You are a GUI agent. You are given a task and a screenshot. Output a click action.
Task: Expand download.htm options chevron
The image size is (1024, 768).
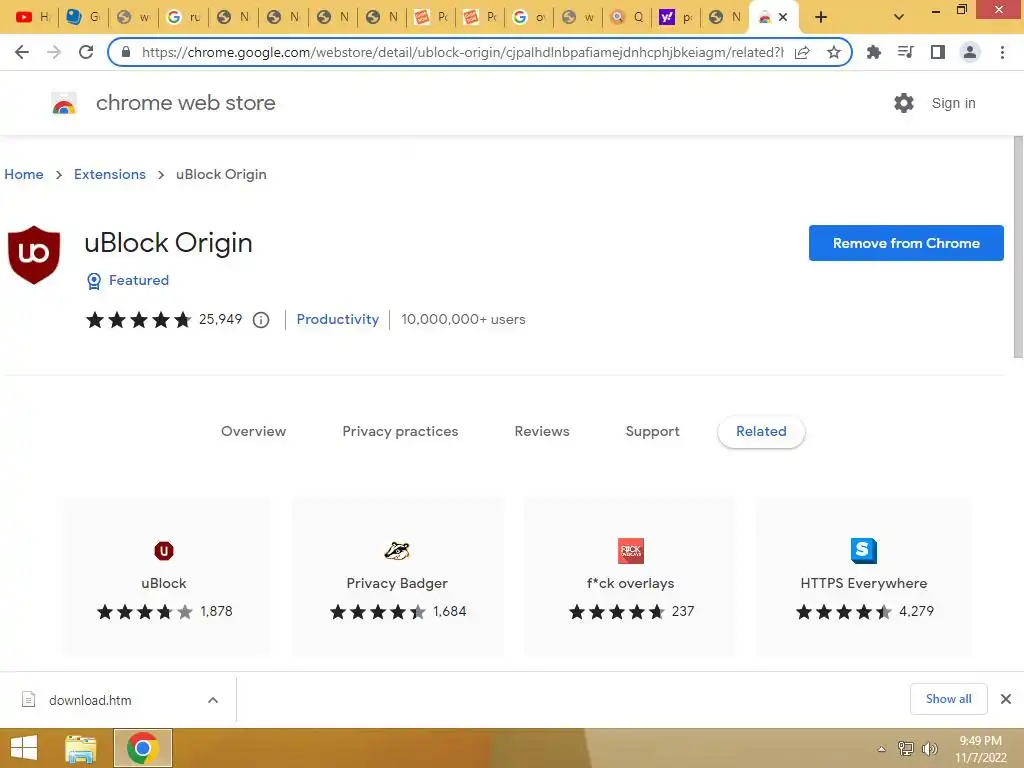pos(213,700)
